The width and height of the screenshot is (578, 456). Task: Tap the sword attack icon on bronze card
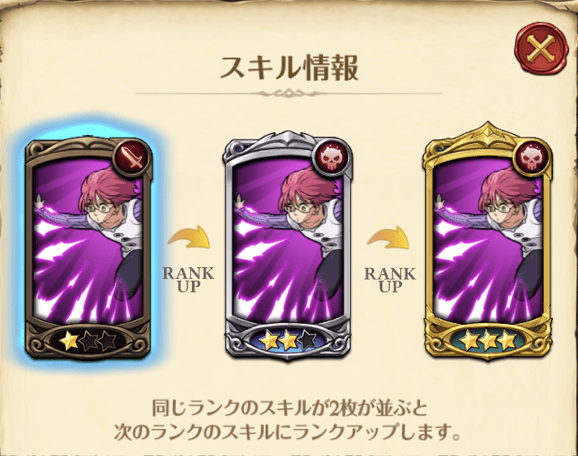133,157
